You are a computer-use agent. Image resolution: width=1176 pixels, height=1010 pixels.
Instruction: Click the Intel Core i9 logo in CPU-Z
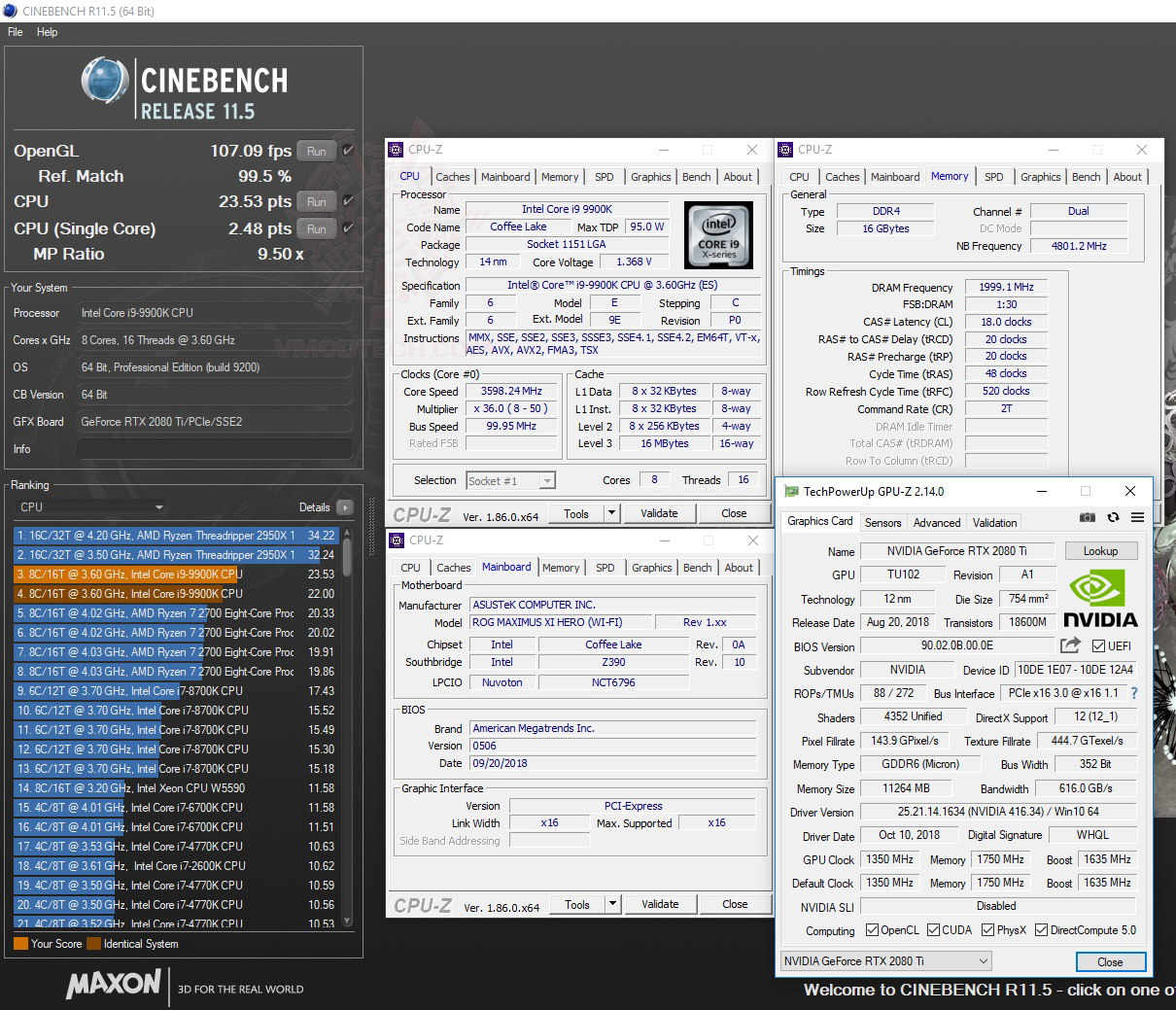pos(718,235)
